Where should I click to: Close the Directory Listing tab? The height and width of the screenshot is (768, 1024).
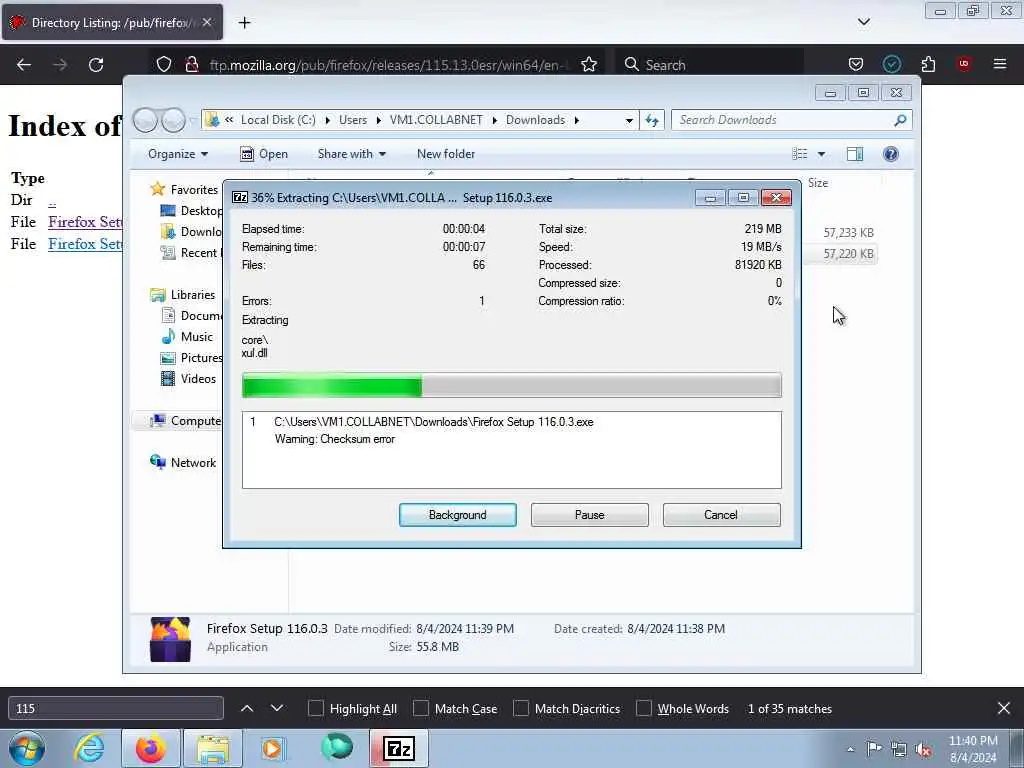pos(207,22)
